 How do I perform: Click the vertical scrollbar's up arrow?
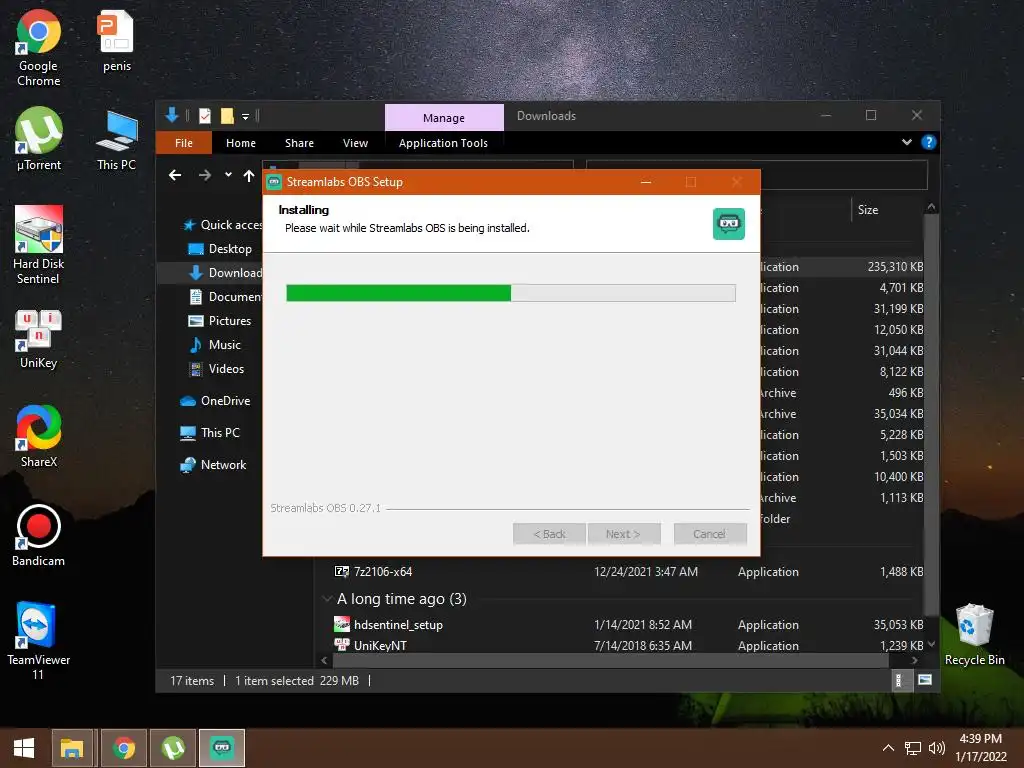click(931, 207)
